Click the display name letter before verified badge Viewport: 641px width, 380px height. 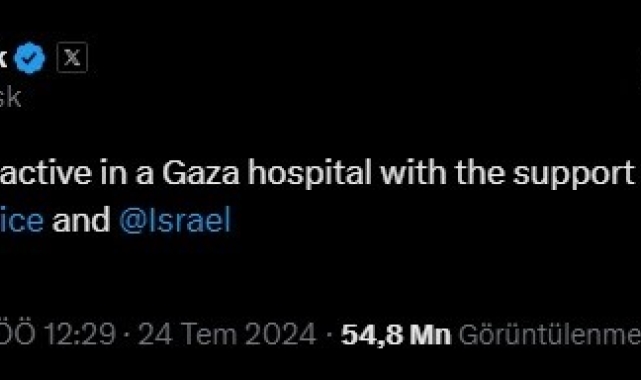[x=3, y=58]
